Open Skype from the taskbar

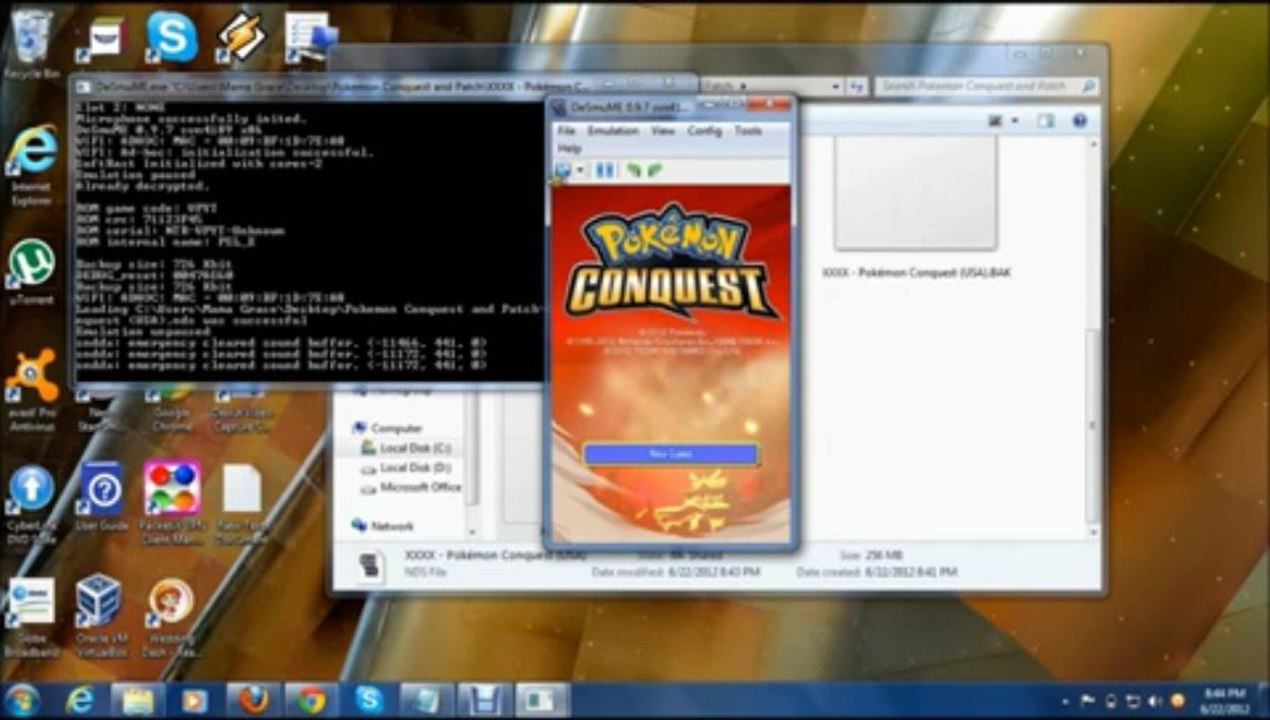point(369,699)
